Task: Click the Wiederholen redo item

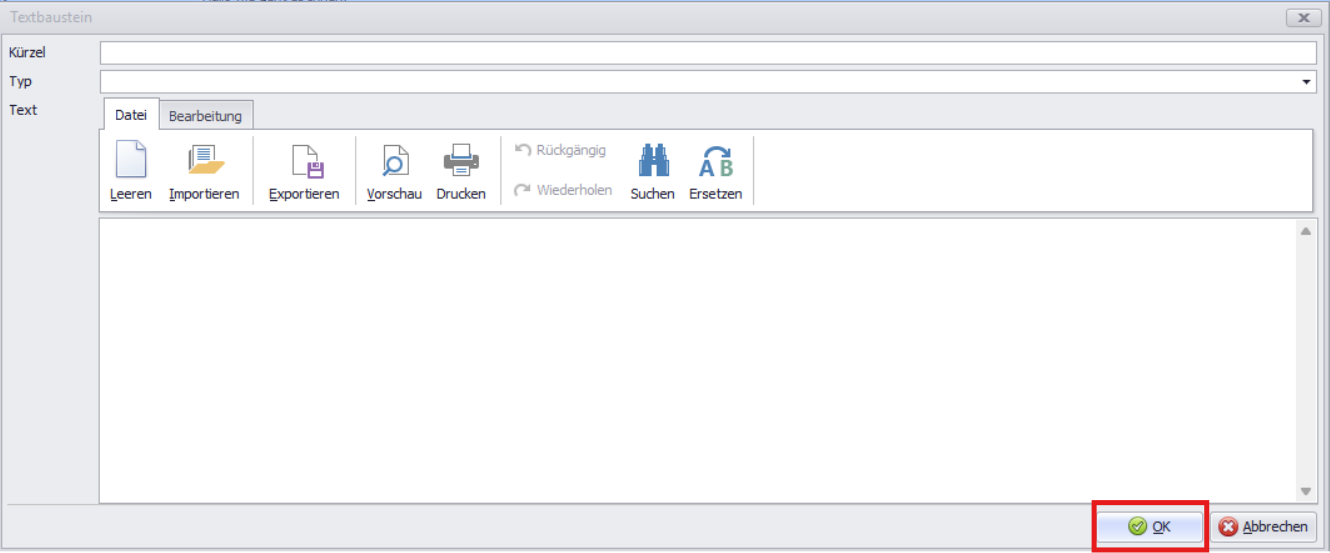Action: click(x=563, y=190)
